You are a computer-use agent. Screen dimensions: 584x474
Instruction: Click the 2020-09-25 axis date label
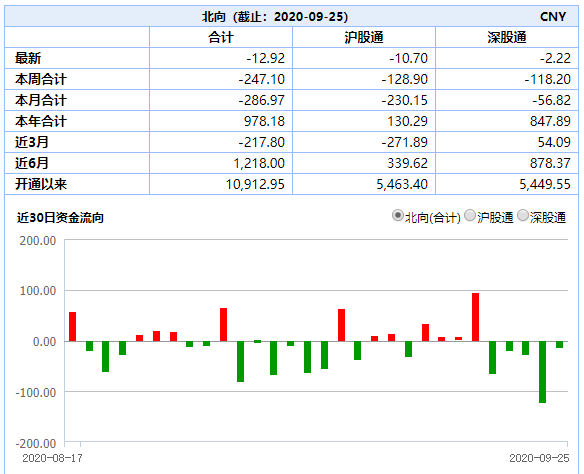point(539,458)
